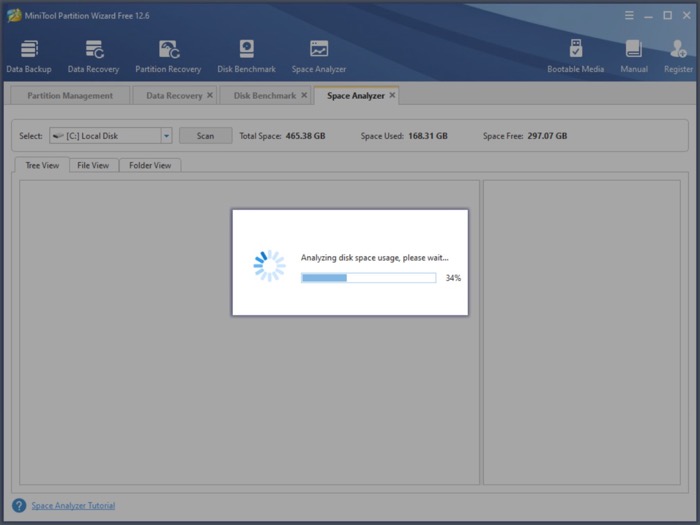Click the spinning loading indicator

[269, 266]
